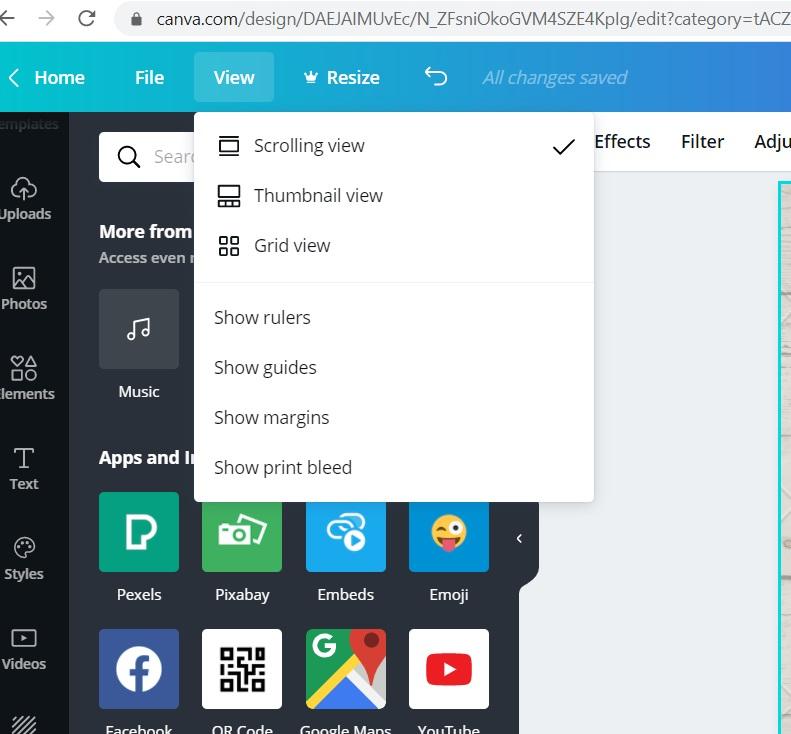Screen dimensions: 791x734
Task: Select Grid view option
Action: coord(393,246)
